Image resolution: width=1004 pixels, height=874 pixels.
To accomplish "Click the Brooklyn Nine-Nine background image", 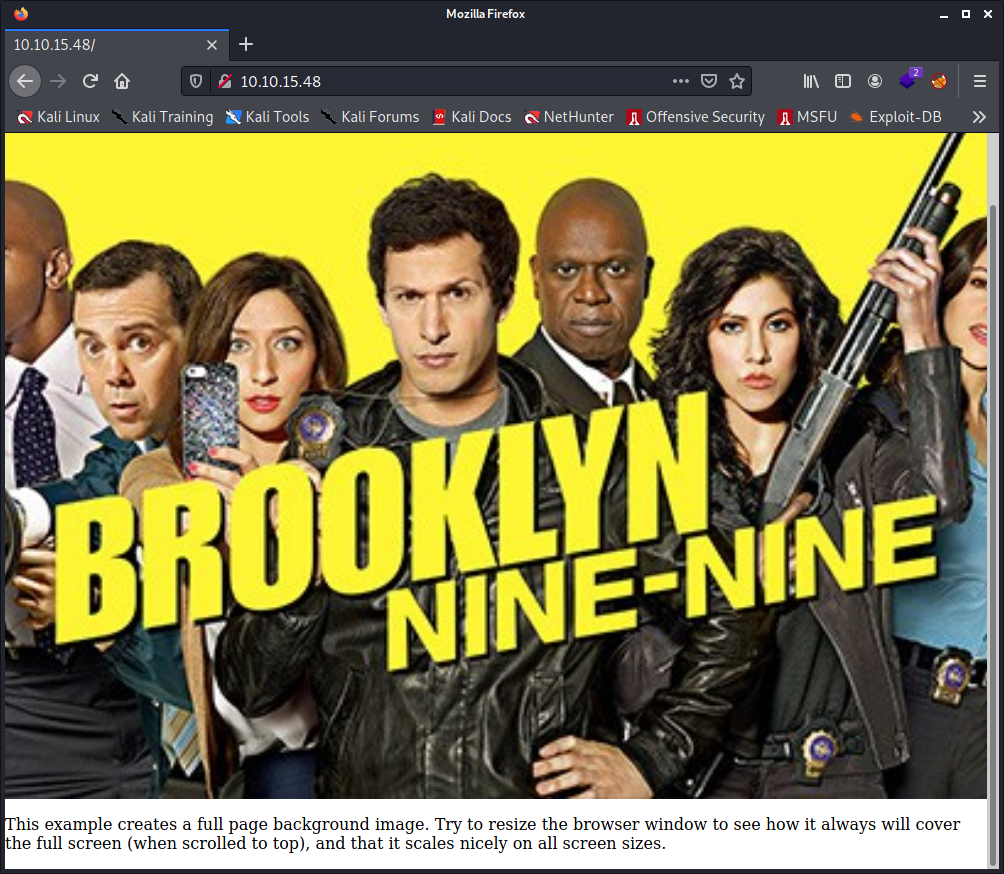I will click(496, 465).
